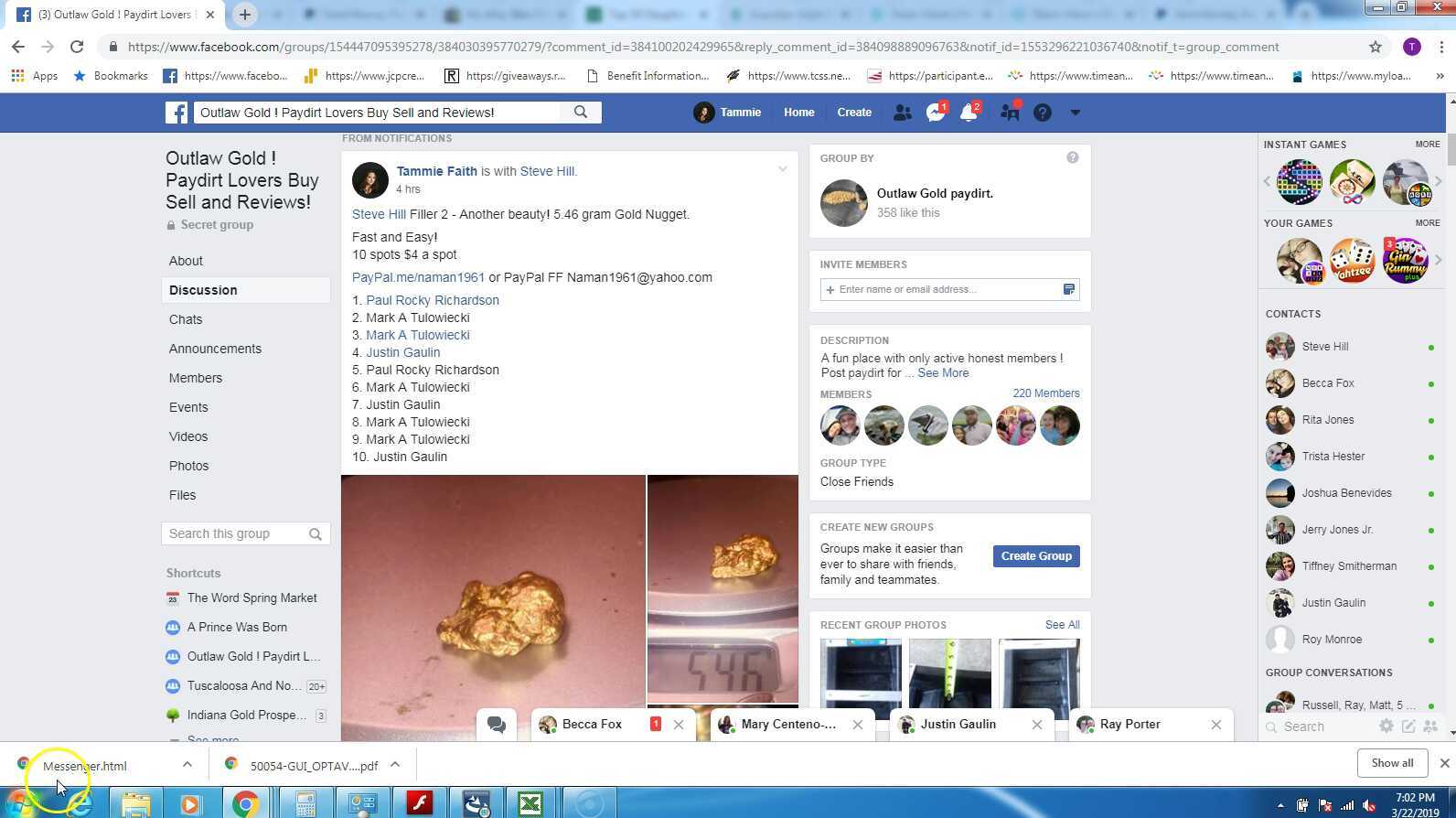Go back with Chrome's back arrow

18,47
